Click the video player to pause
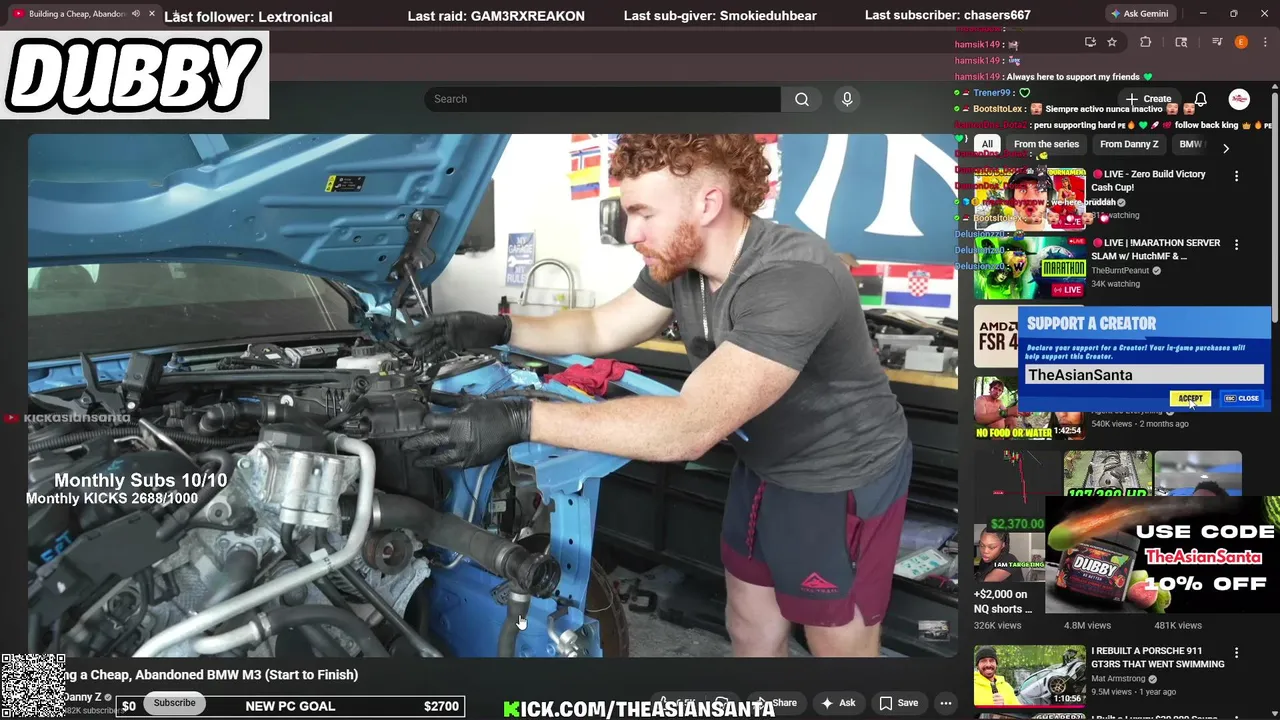This screenshot has width=1280, height=720. (x=493, y=395)
